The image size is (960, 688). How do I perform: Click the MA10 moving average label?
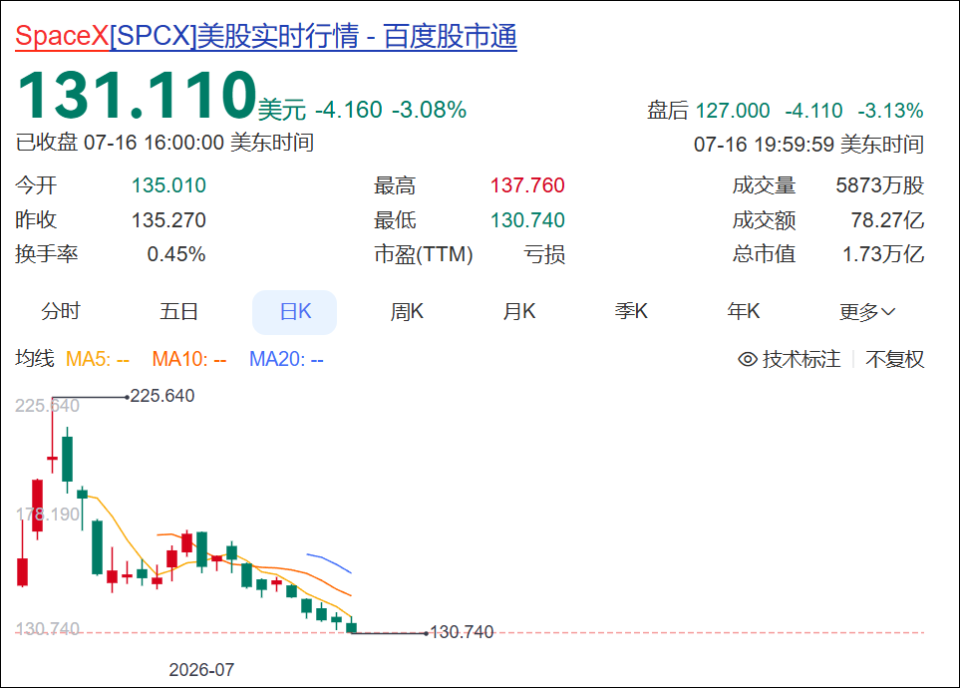(189, 359)
